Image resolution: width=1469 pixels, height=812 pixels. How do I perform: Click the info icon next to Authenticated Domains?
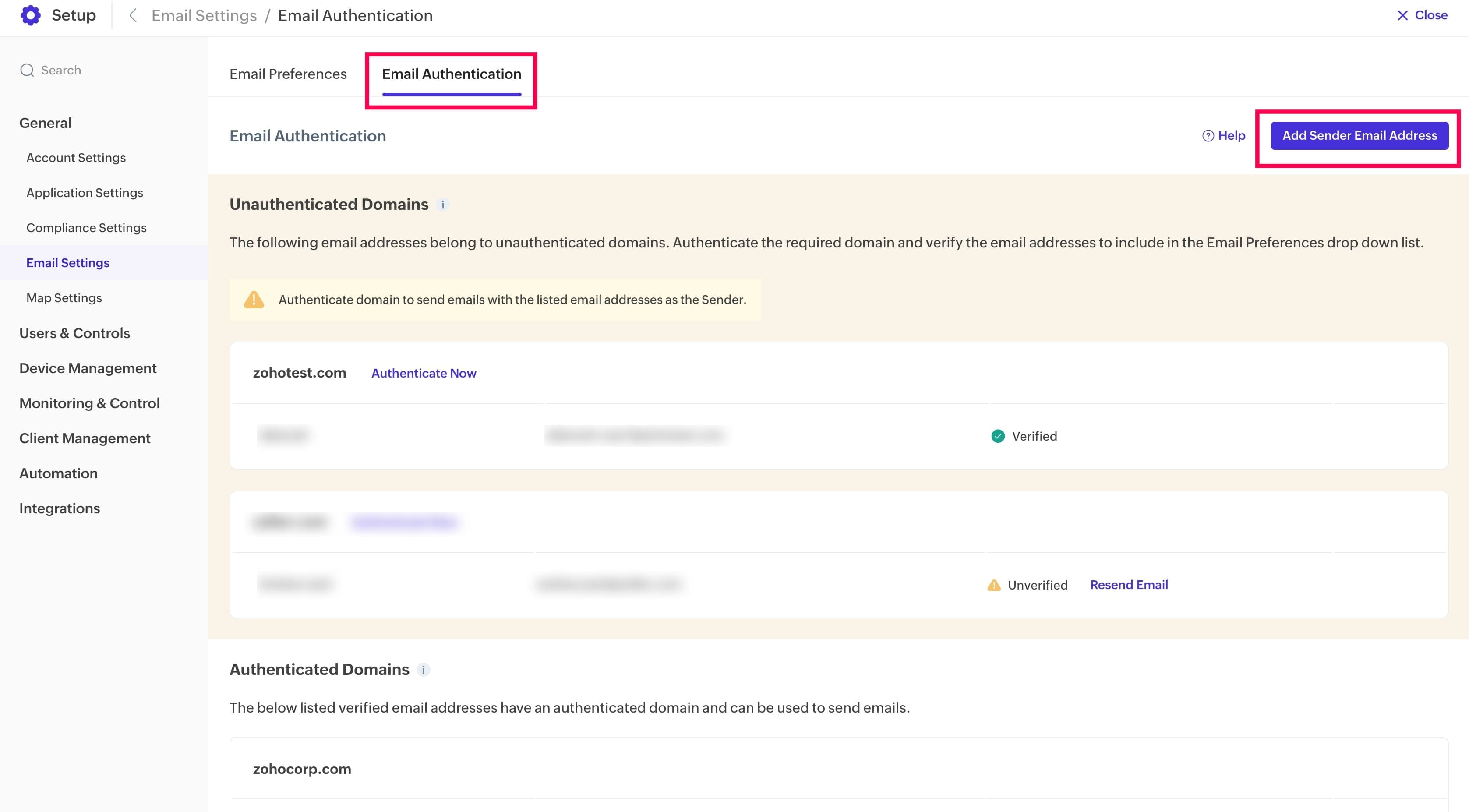(x=423, y=670)
